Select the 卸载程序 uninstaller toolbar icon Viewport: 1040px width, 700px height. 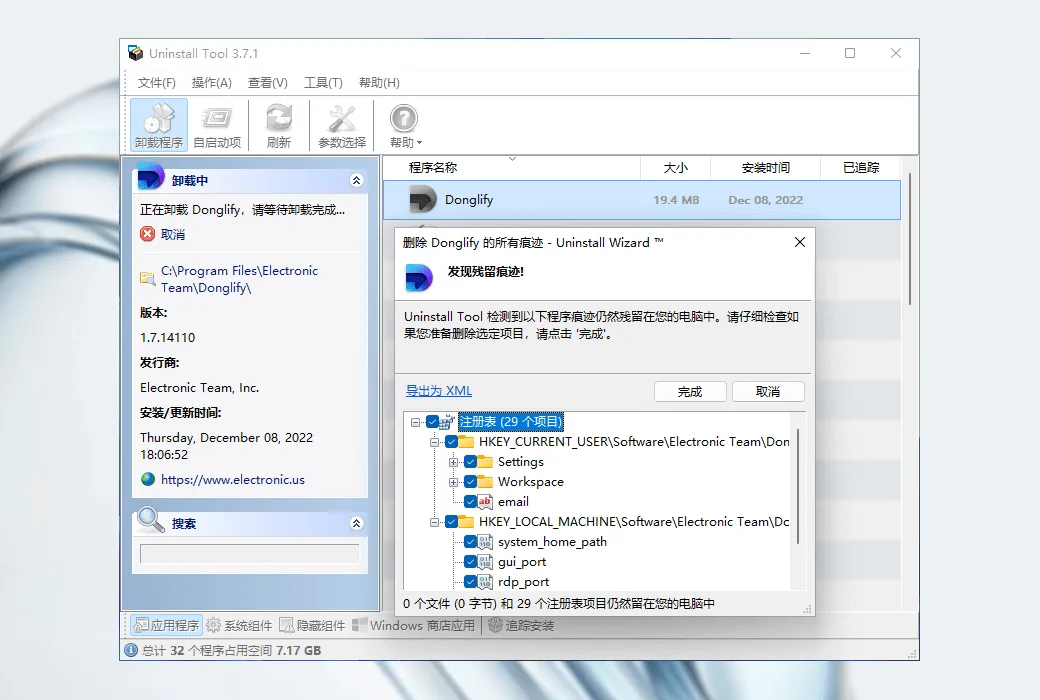159,125
